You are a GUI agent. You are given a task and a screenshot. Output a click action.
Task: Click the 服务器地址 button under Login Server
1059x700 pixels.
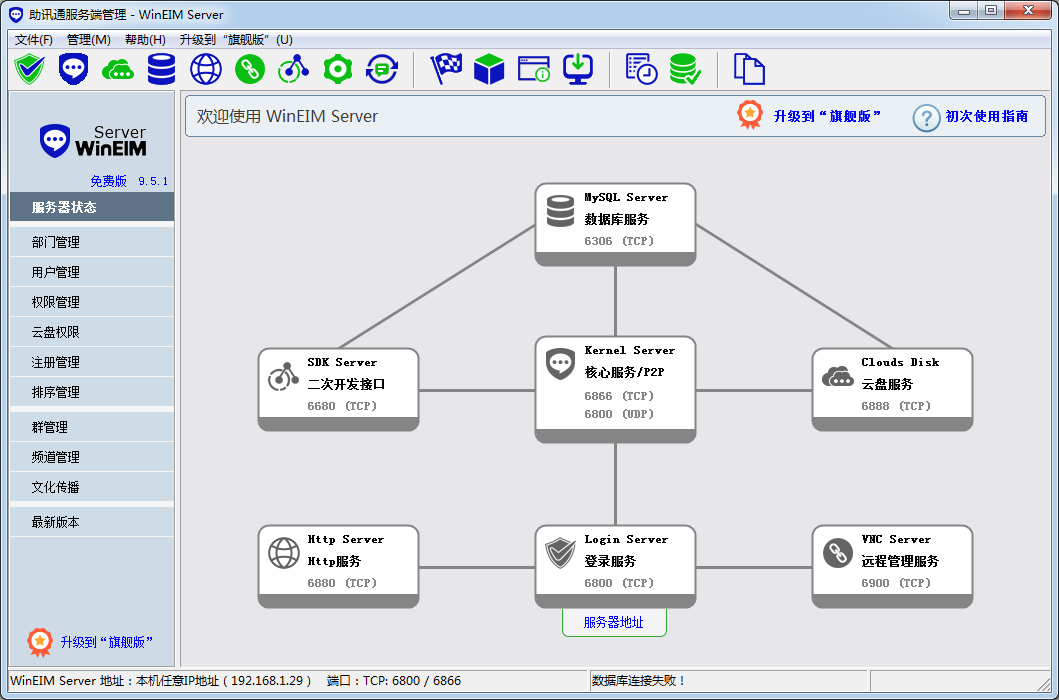pos(614,622)
